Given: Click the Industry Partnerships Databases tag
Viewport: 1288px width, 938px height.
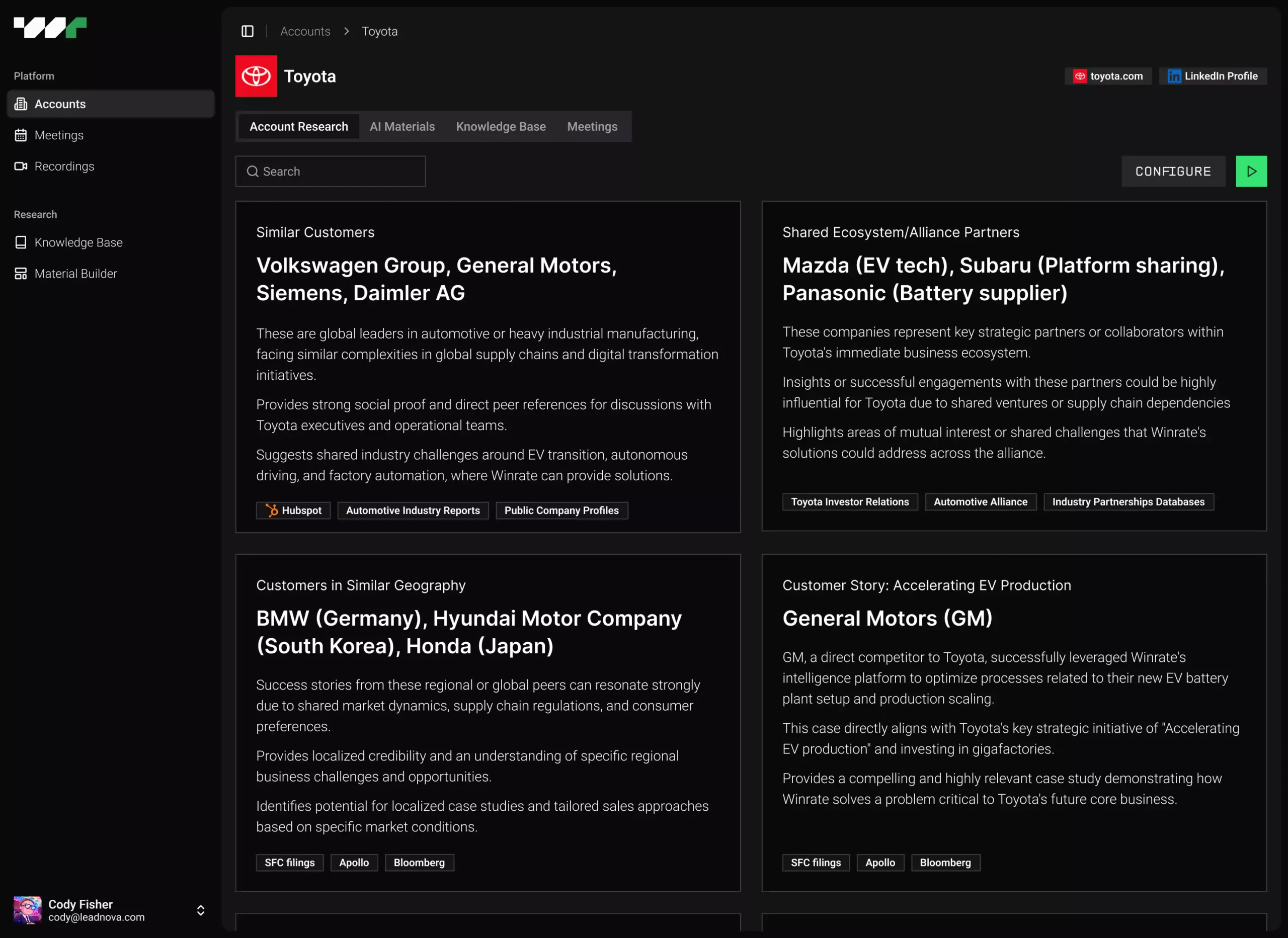Looking at the screenshot, I should 1129,502.
